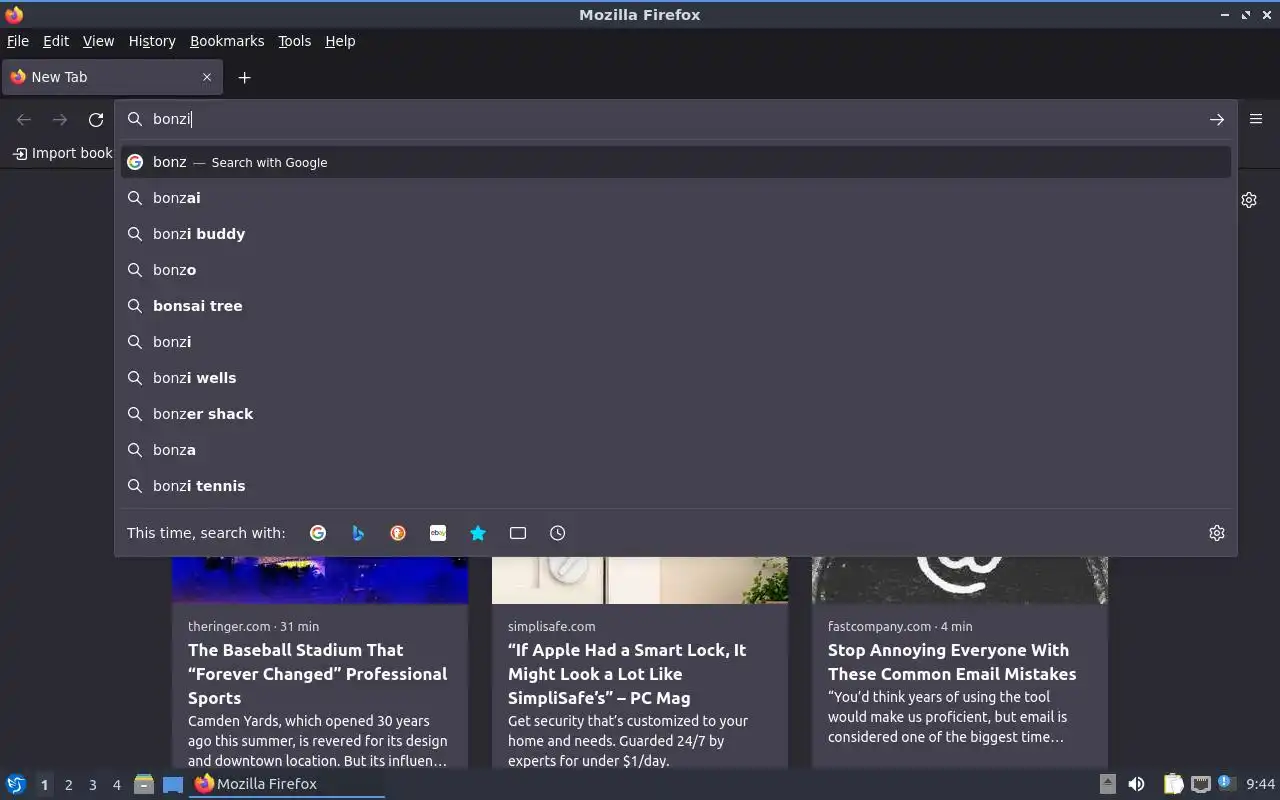Open the Edit menu
Image resolution: width=1280 pixels, height=800 pixels.
pyautogui.click(x=56, y=41)
